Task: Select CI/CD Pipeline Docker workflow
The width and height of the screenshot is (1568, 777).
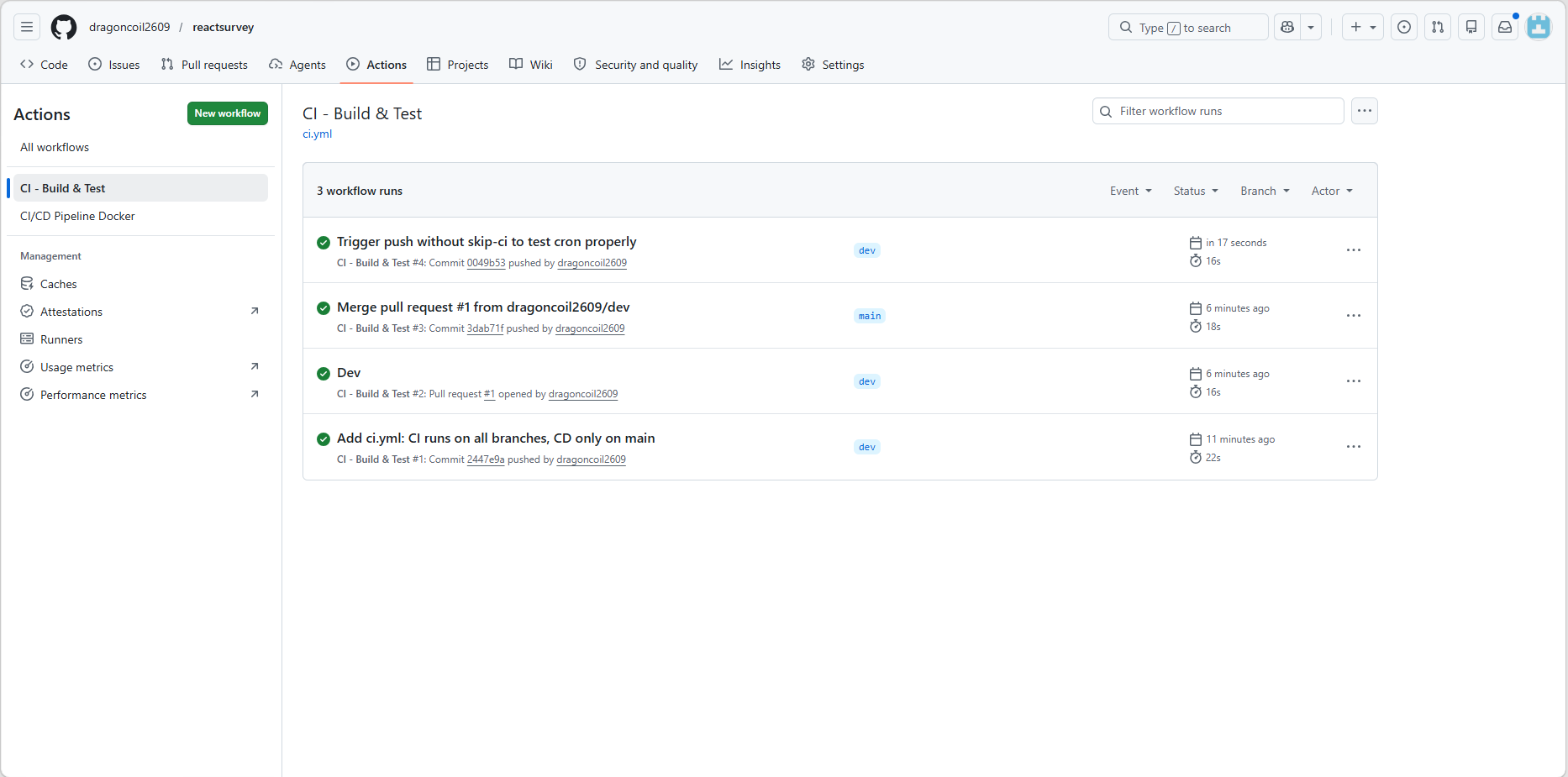Action: click(140, 216)
